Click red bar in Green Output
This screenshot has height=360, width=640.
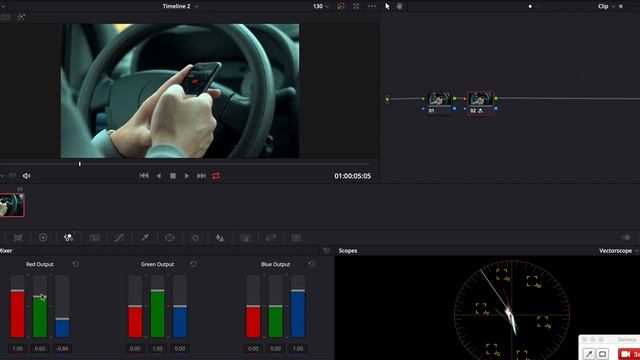[135, 322]
